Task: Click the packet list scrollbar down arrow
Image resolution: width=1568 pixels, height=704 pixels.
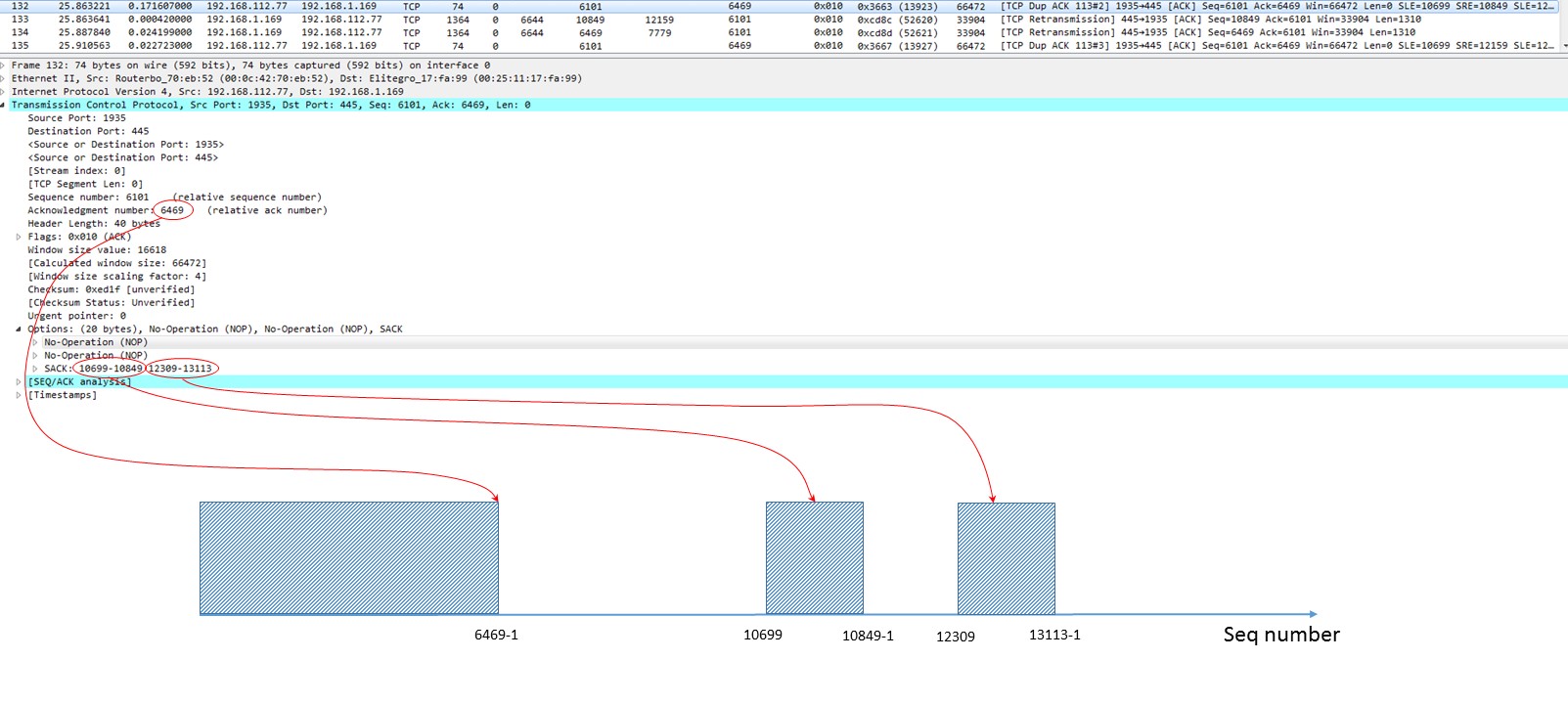Action: [x=1563, y=46]
